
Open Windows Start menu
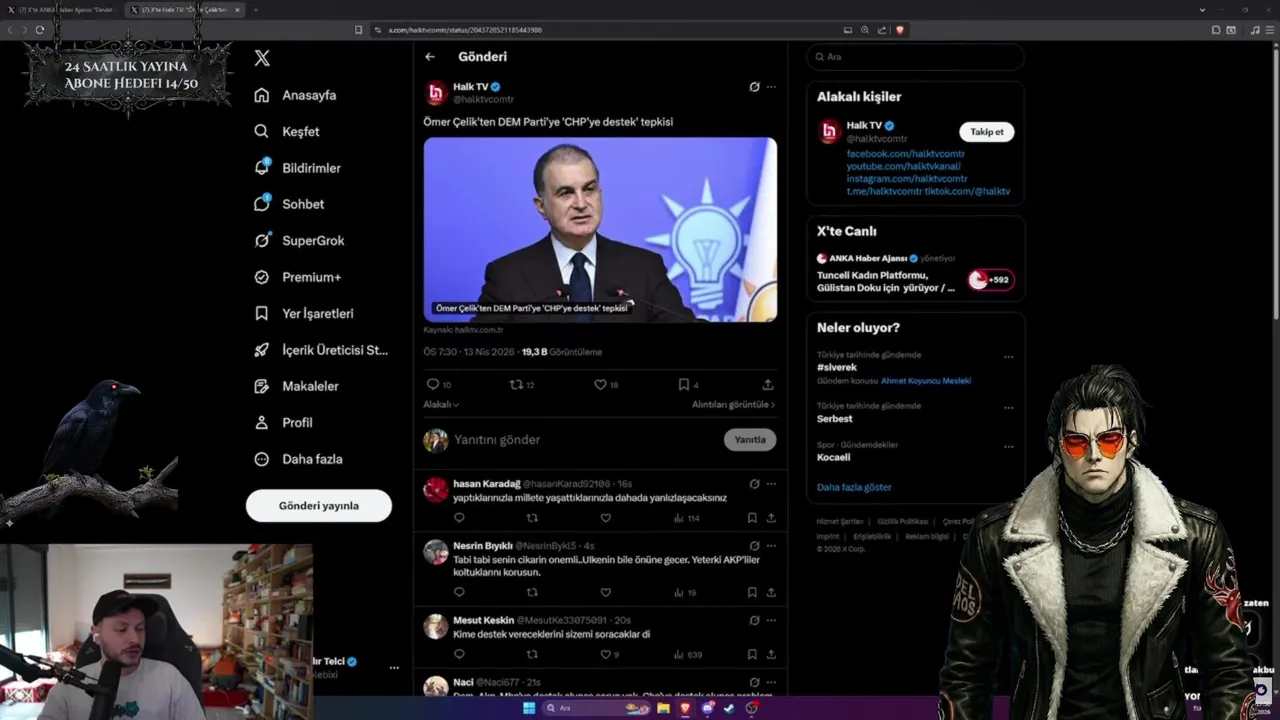(x=529, y=708)
